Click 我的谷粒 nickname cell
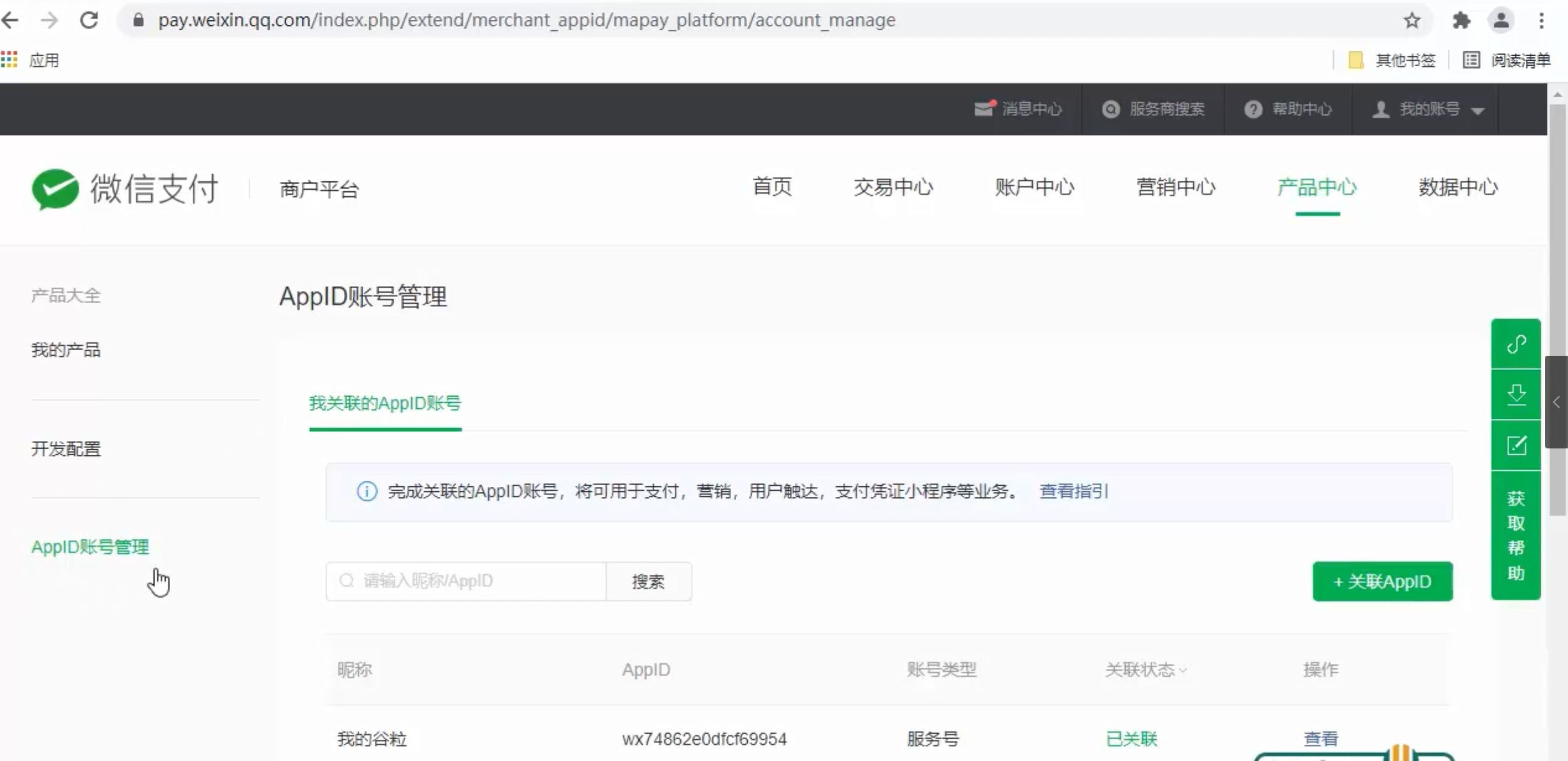Image resolution: width=1568 pixels, height=761 pixels. point(372,739)
